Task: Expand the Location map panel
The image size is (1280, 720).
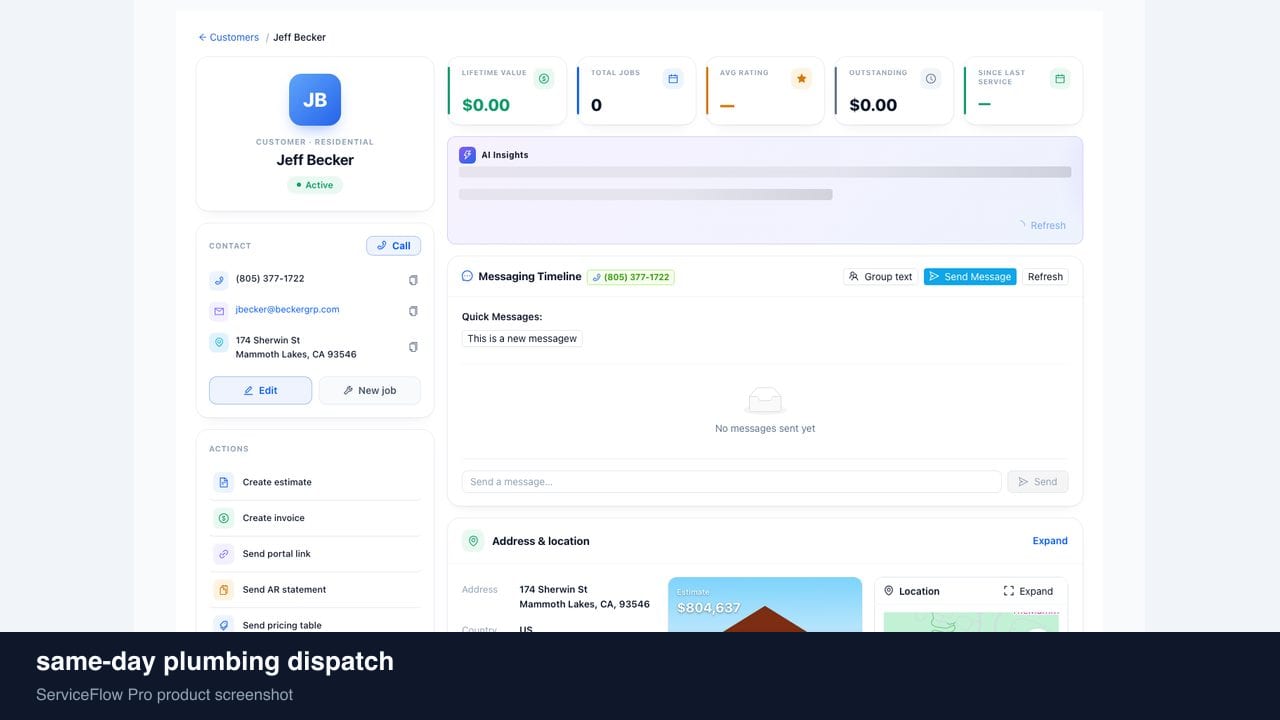Action: 1028,591
